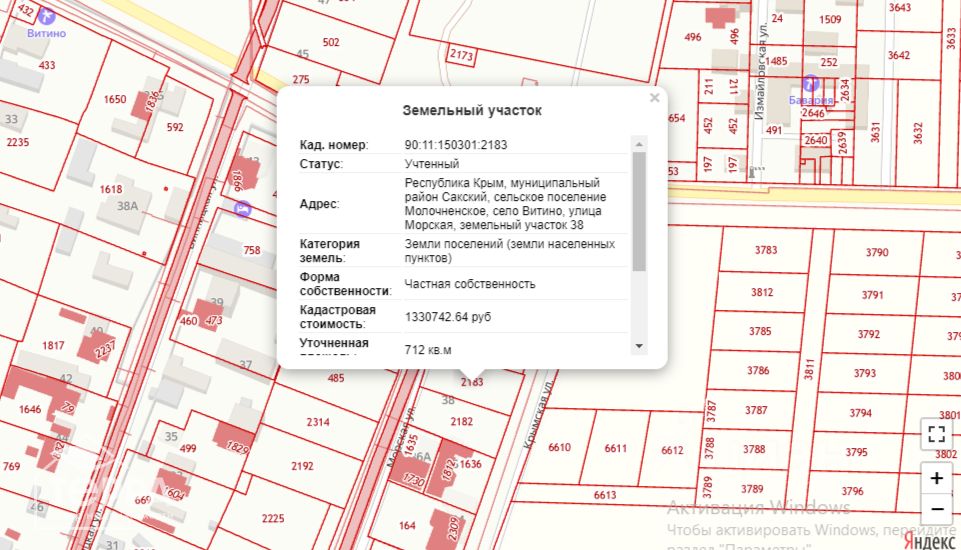Select parcel 1817 on the map
The width and height of the screenshot is (961, 550).
pyautogui.click(x=53, y=346)
